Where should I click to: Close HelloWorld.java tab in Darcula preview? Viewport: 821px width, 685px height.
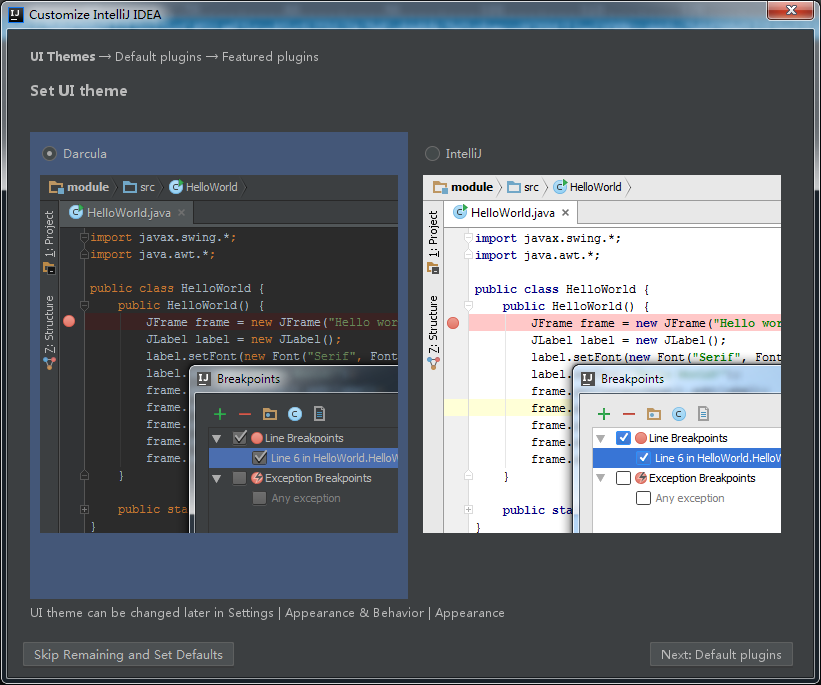[x=182, y=213]
